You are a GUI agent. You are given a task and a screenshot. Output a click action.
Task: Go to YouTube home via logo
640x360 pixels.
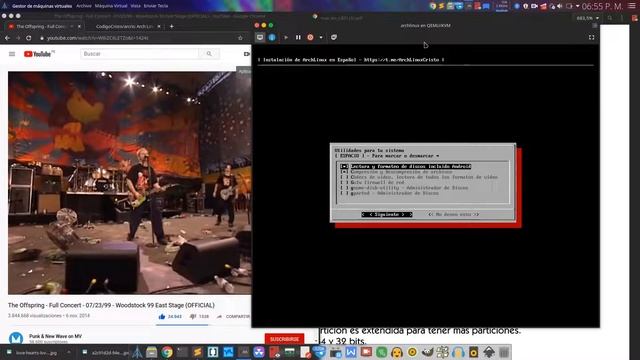click(39, 54)
